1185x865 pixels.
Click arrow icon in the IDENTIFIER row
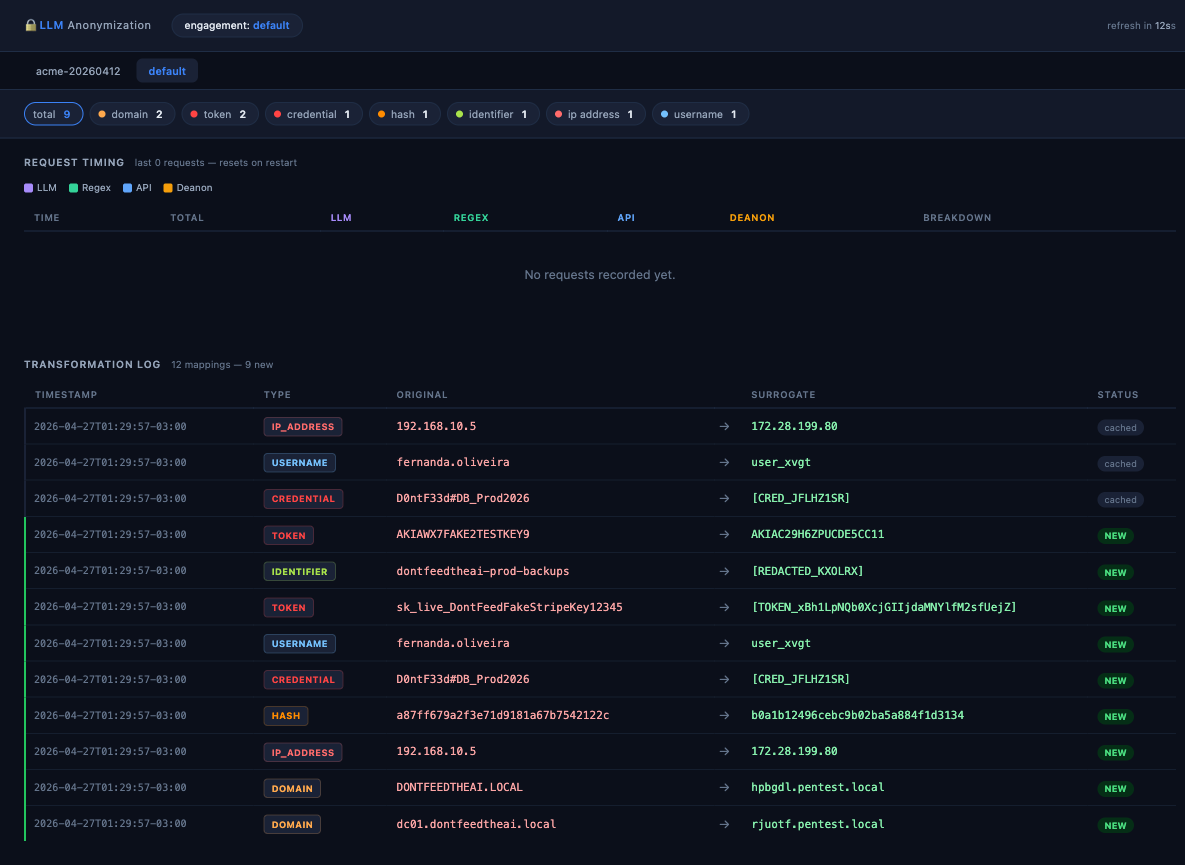coord(724,571)
